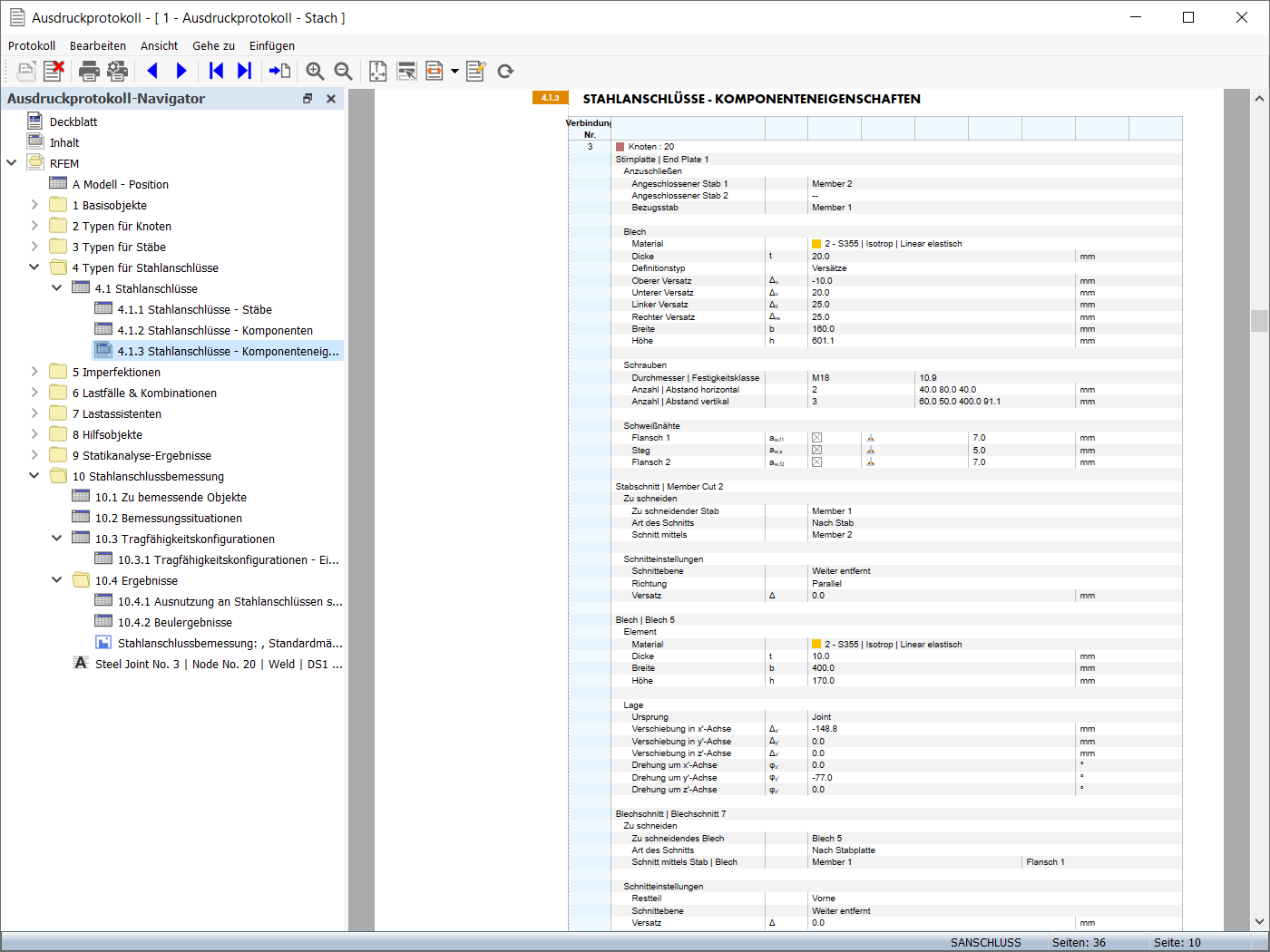
Task: Jump to the last page icon
Action: [244, 71]
